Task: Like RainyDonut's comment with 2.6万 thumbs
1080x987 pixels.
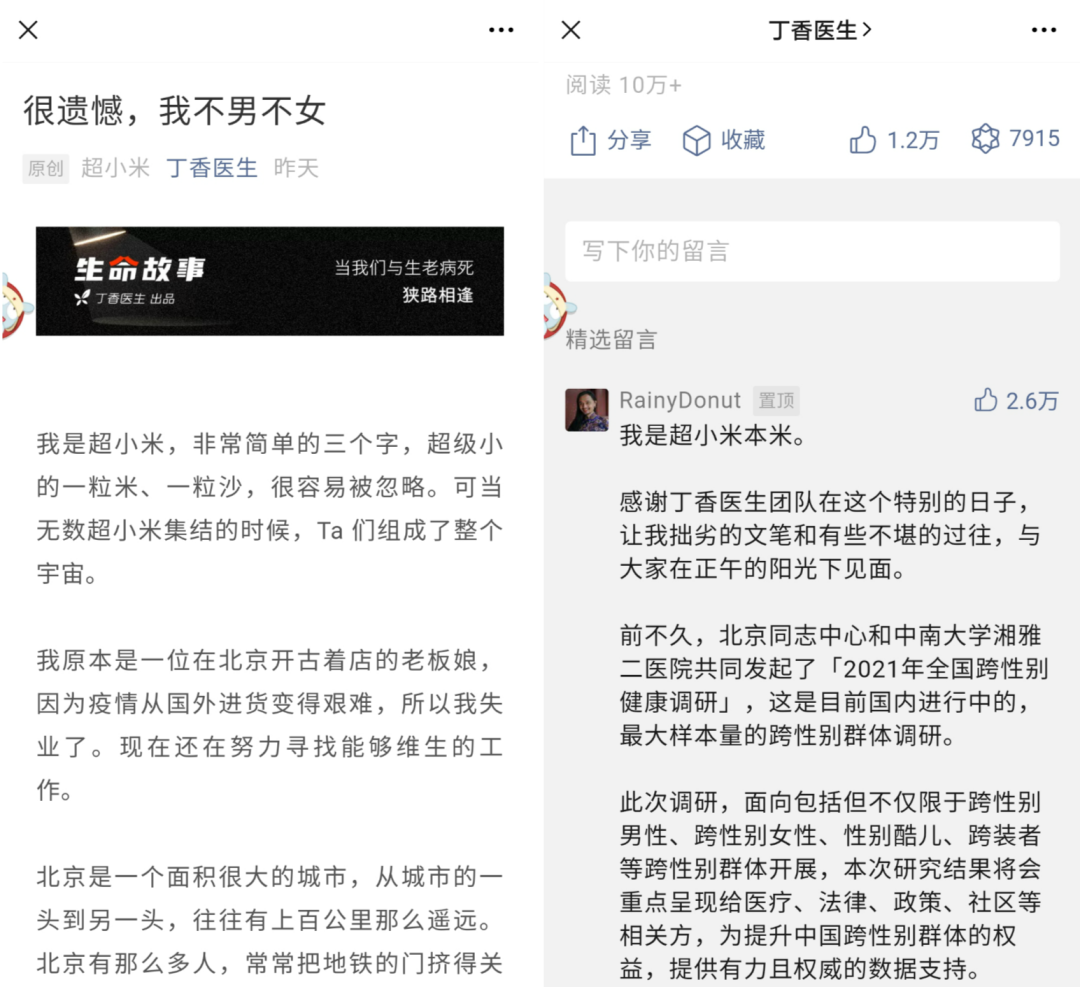Action: click(x=986, y=399)
